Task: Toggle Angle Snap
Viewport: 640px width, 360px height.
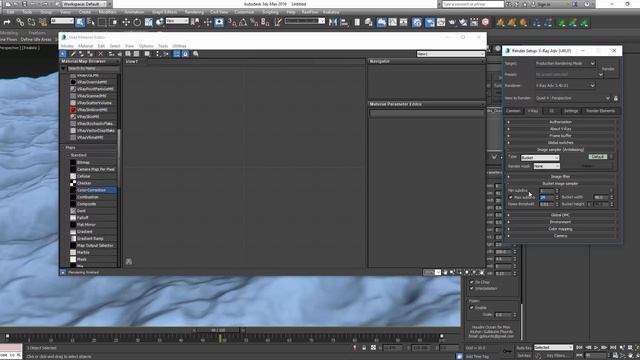Action: pos(242,22)
